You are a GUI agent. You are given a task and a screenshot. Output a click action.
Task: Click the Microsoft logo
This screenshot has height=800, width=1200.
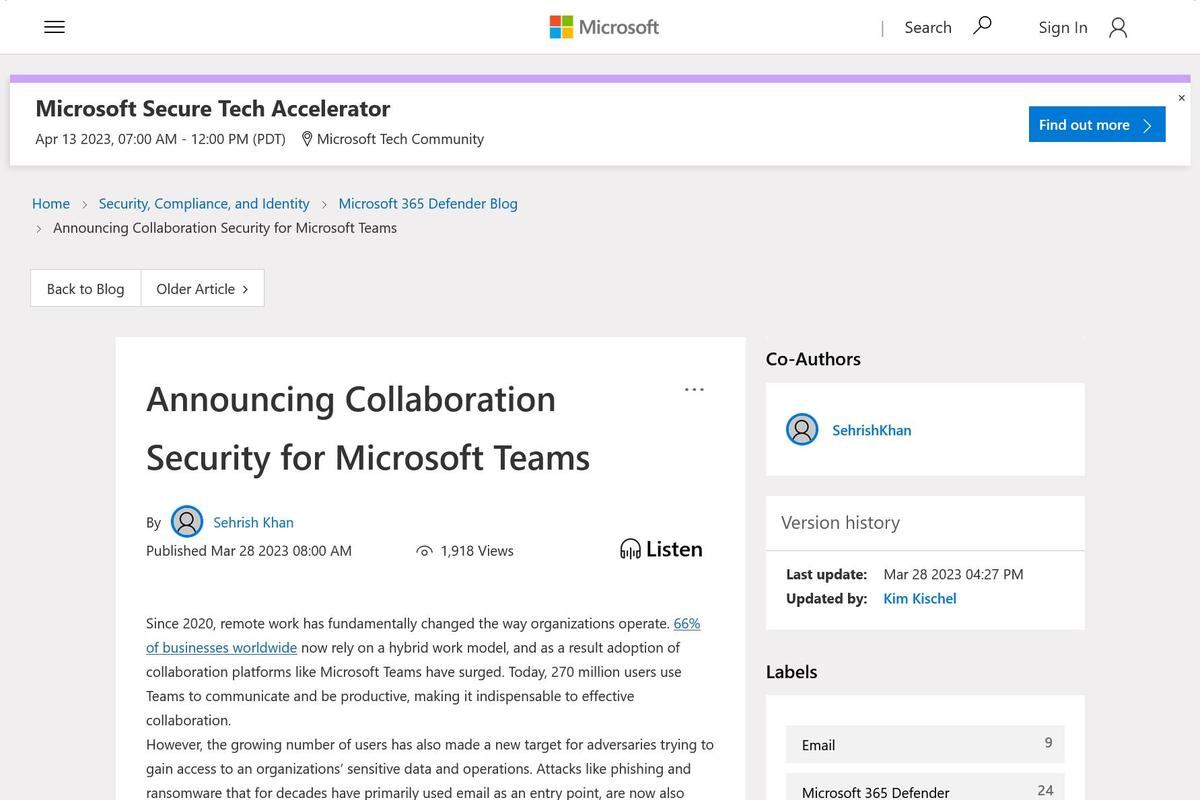(x=604, y=27)
